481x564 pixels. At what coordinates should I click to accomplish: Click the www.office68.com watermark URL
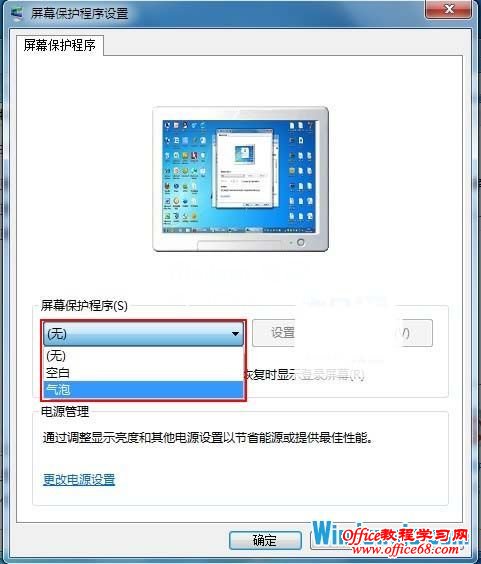405,549
